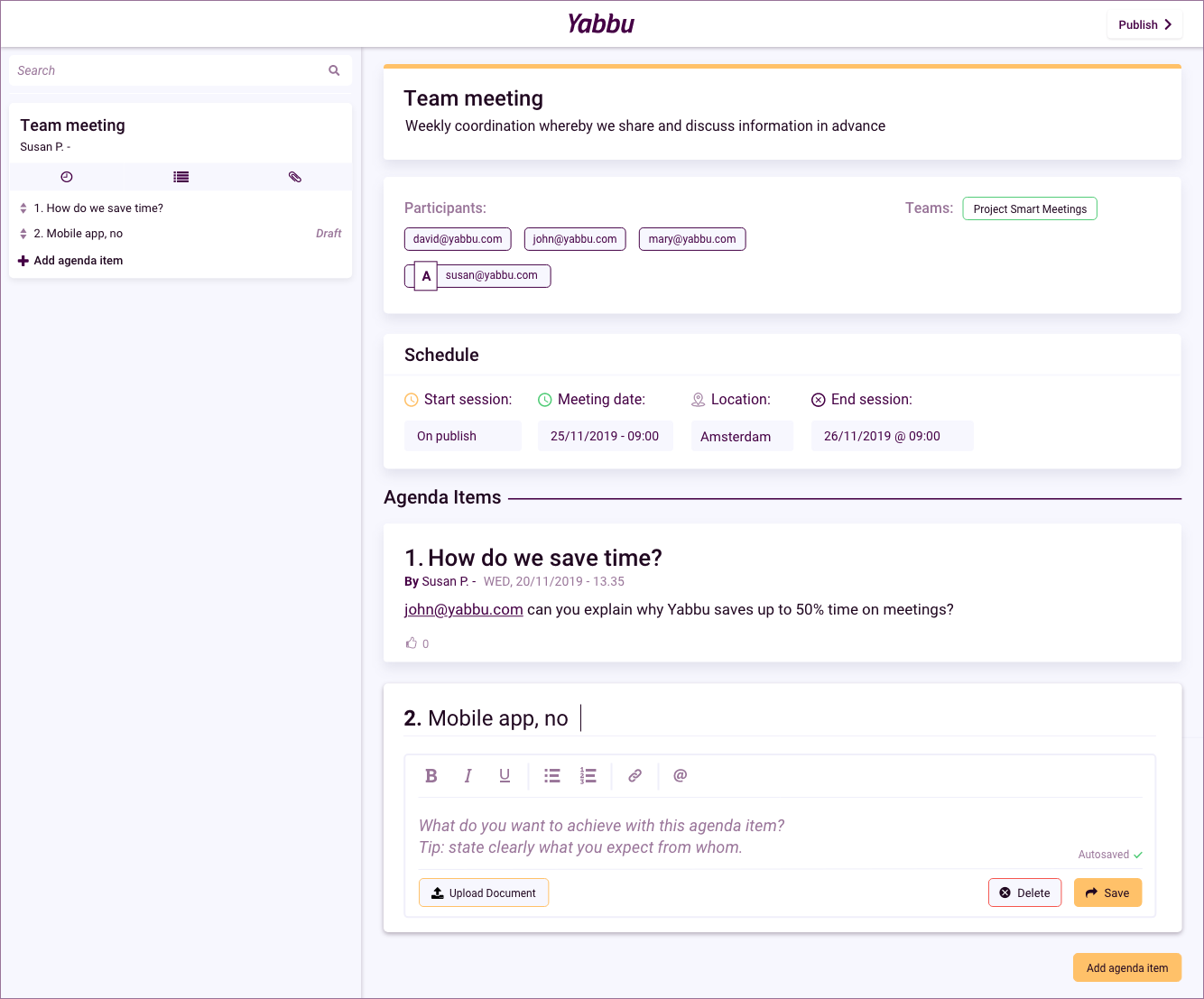This screenshot has height=999, width=1204.
Task: Open the 'On publish' start session field
Action: coord(463,436)
